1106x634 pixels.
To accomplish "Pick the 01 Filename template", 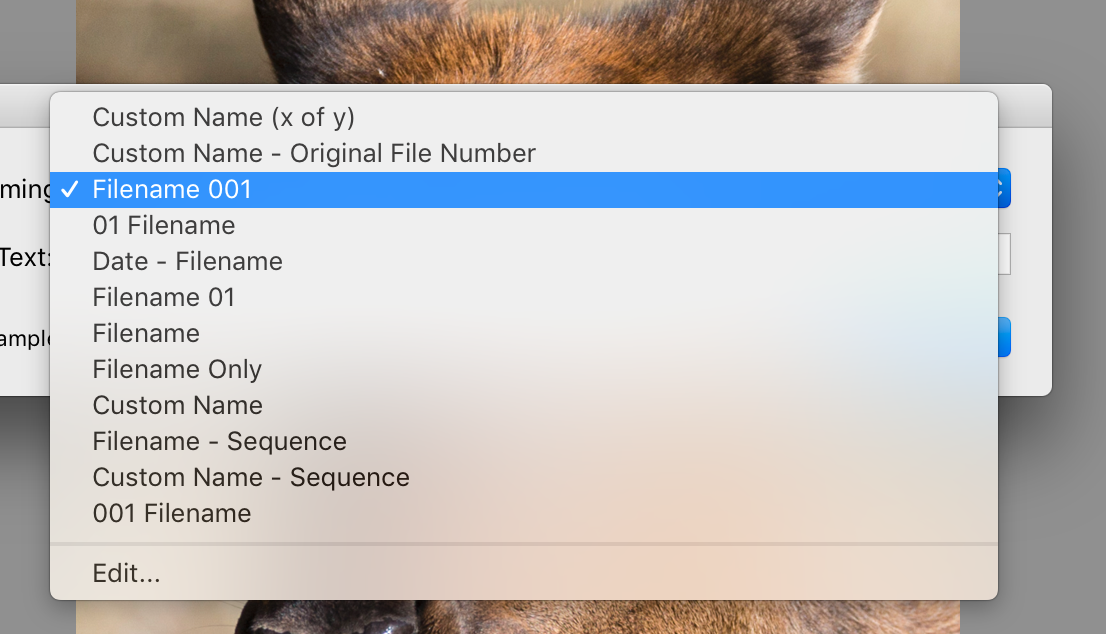I will (x=164, y=225).
